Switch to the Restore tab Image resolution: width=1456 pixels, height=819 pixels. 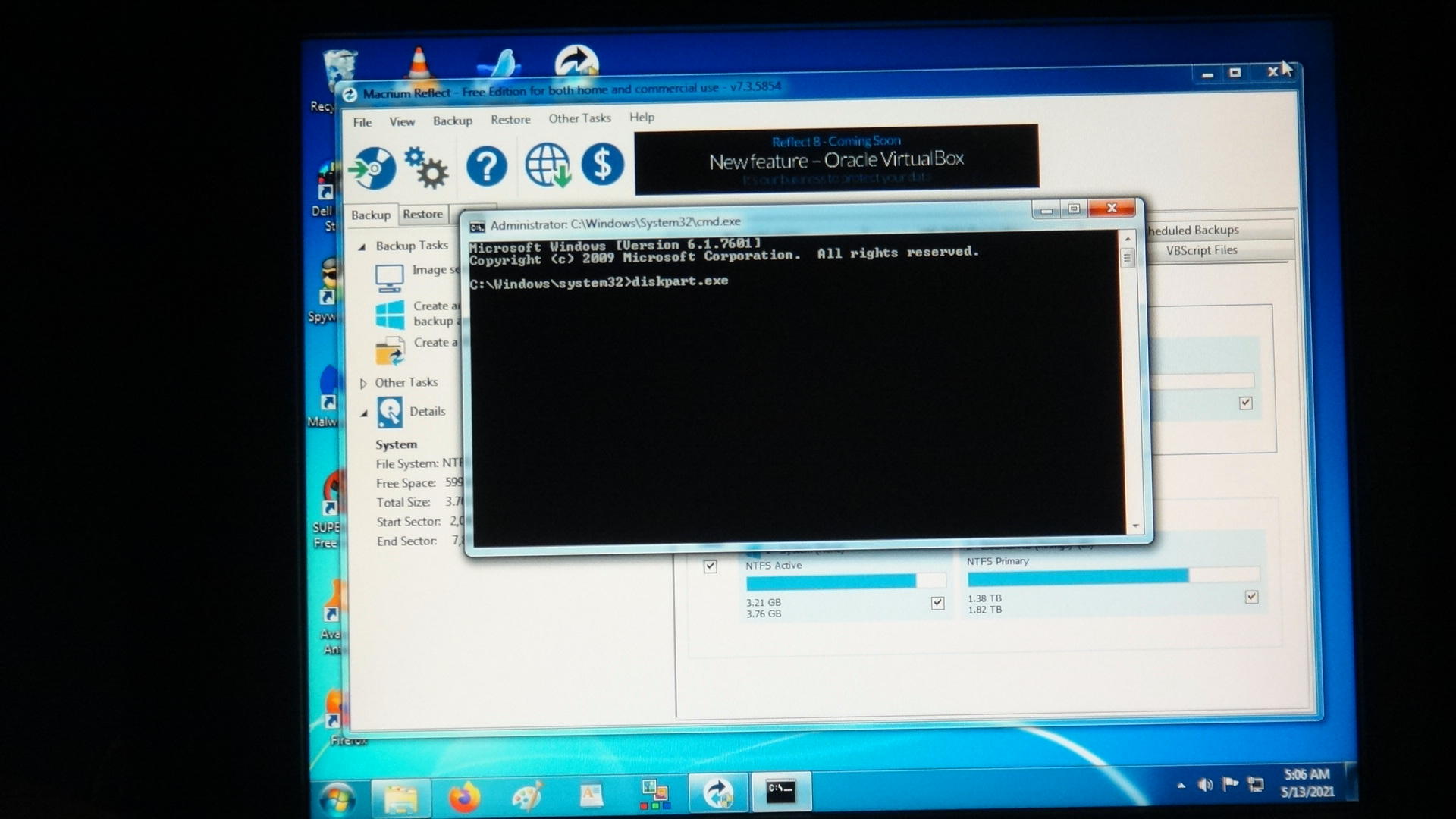pos(422,215)
